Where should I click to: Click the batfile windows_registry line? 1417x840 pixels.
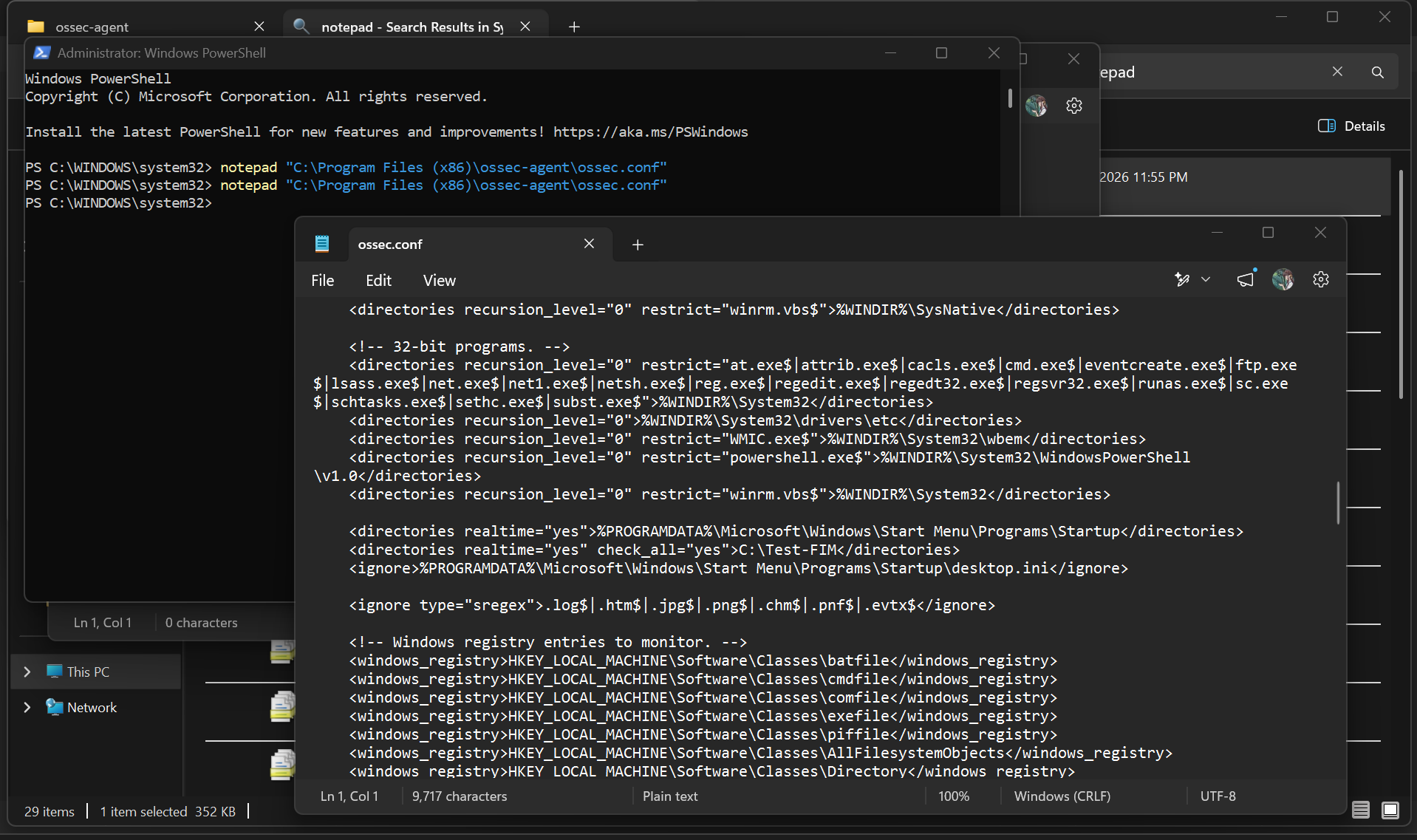703,660
